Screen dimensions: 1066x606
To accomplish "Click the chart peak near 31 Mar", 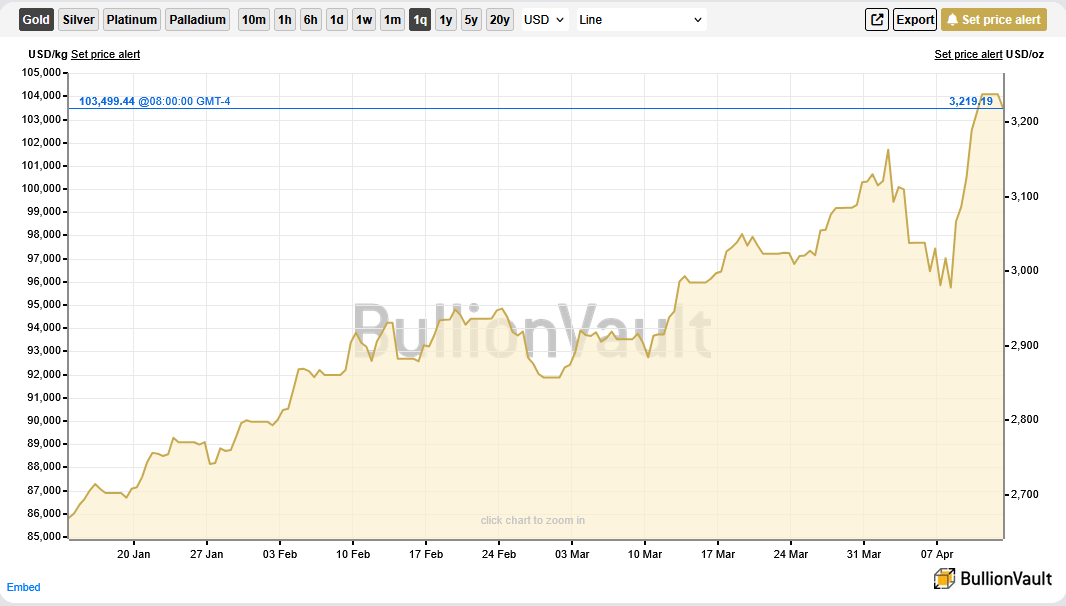I will click(888, 150).
